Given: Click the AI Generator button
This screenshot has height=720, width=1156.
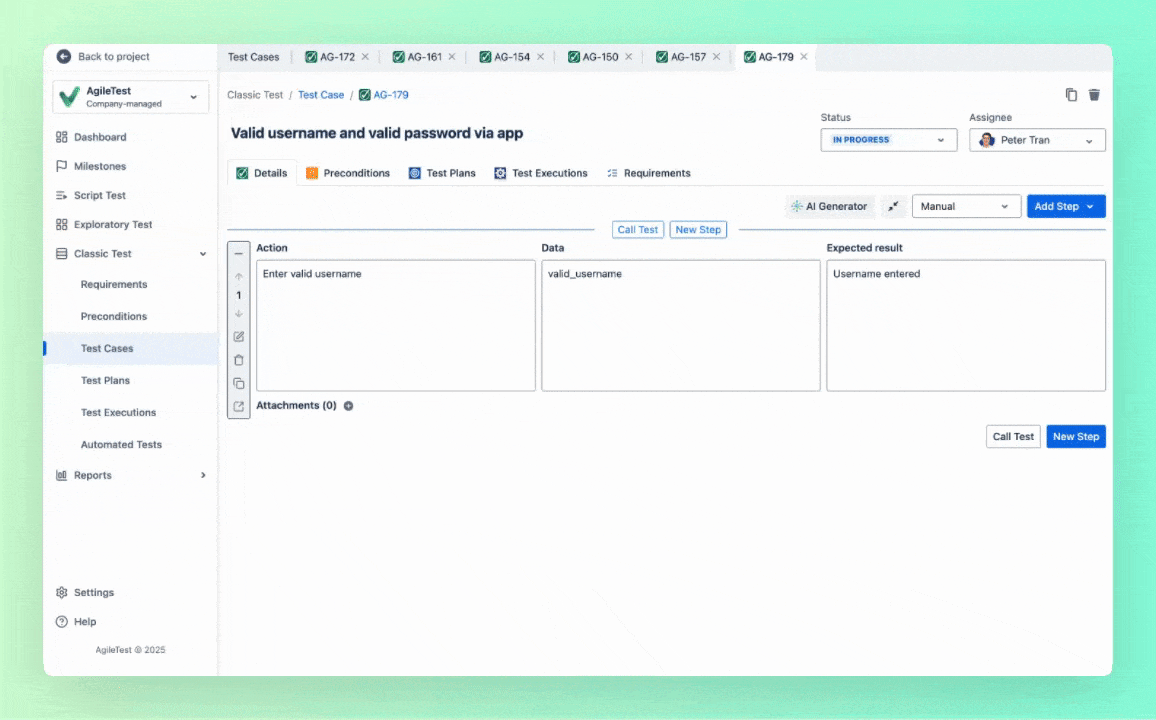Looking at the screenshot, I should coord(829,206).
